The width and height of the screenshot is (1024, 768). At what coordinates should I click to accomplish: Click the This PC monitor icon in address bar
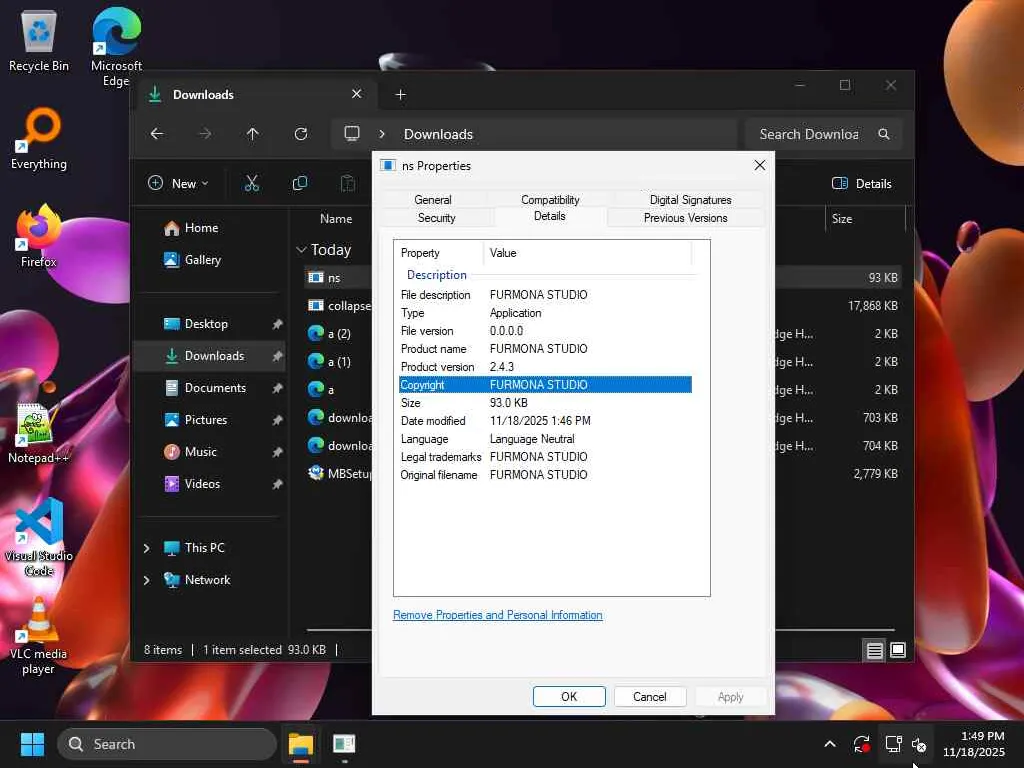pyautogui.click(x=352, y=134)
